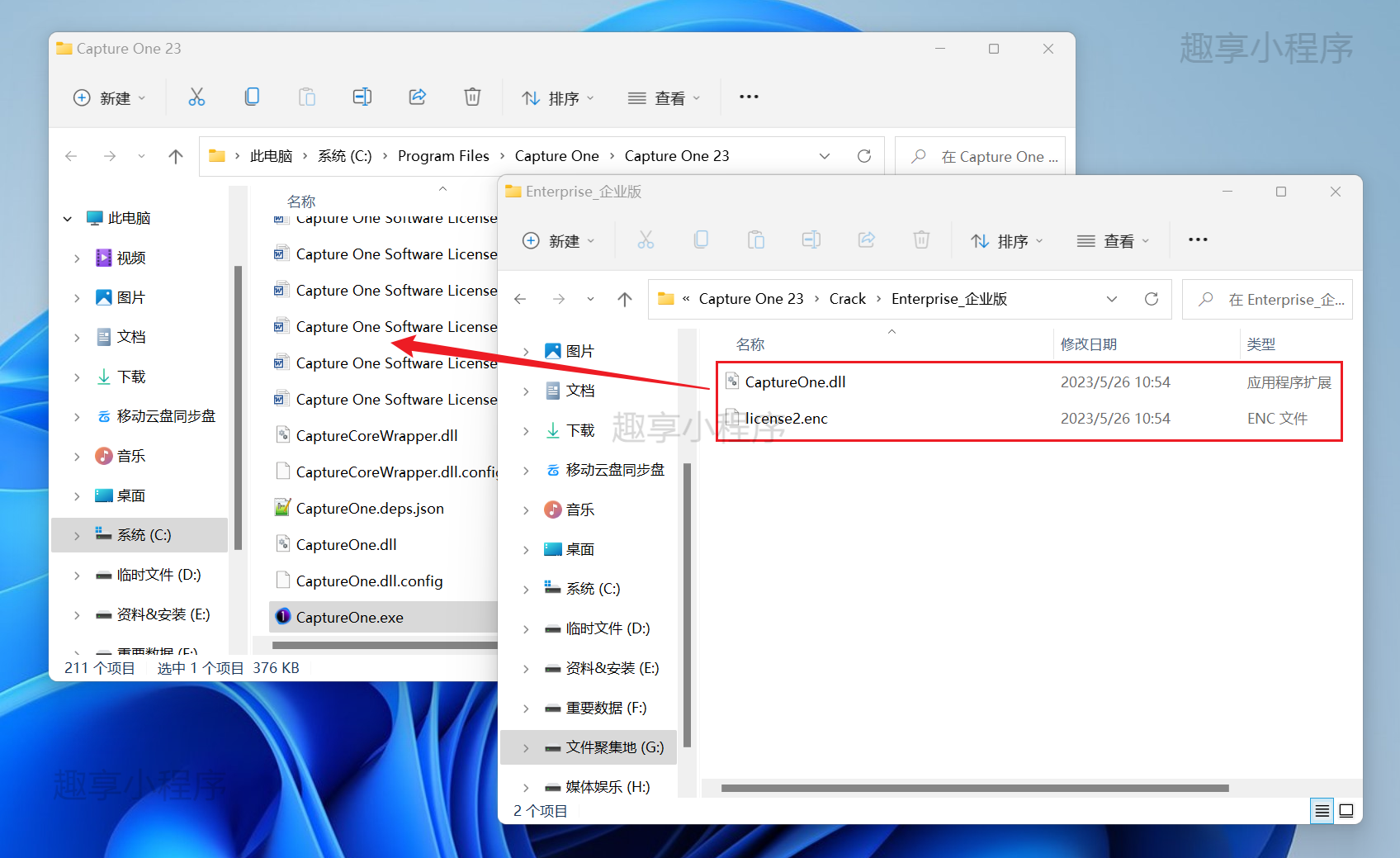This screenshot has width=1400, height=858.
Task: Click Program Files in Capture One 23 address bar
Action: point(443,156)
